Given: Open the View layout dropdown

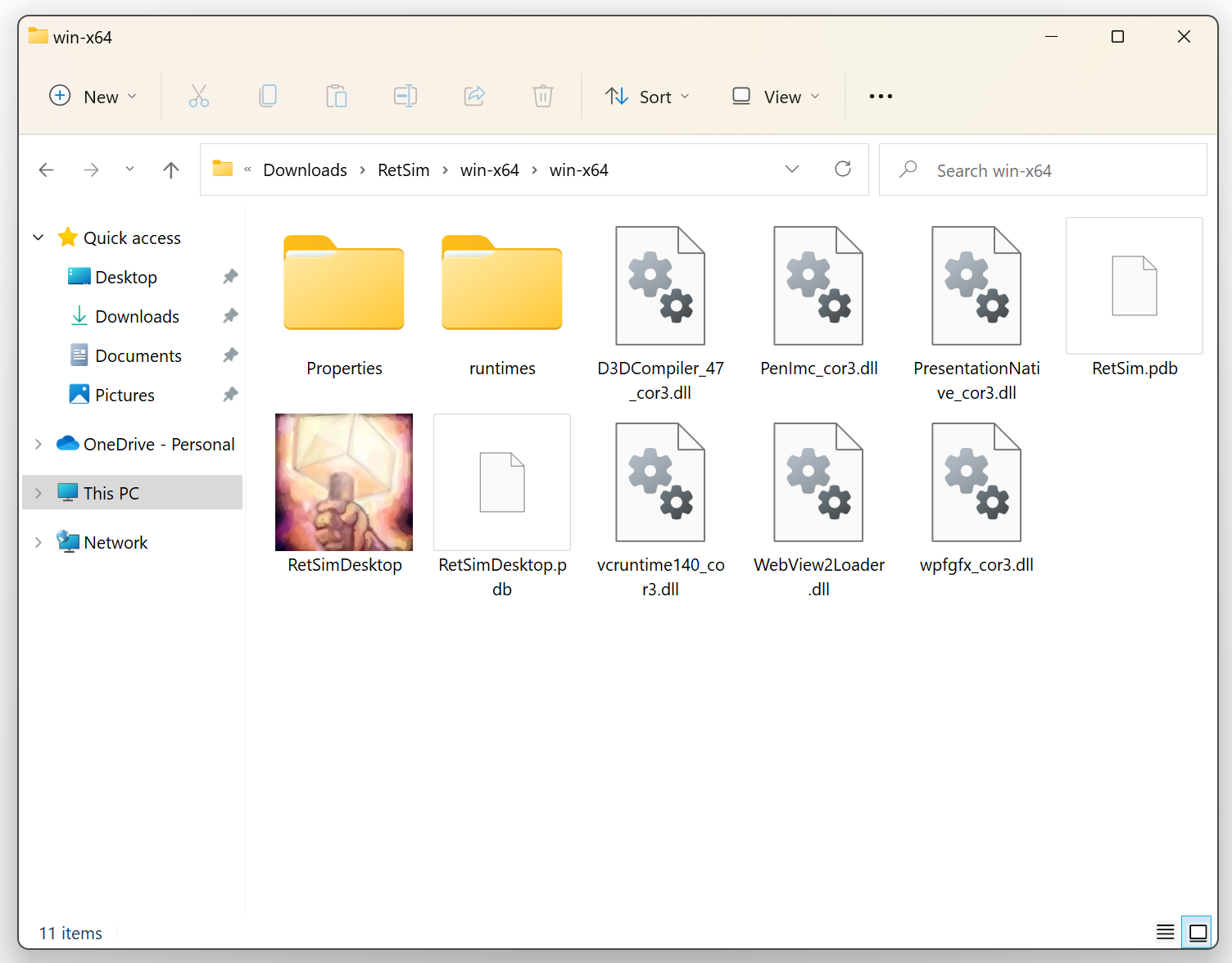Looking at the screenshot, I should [775, 96].
